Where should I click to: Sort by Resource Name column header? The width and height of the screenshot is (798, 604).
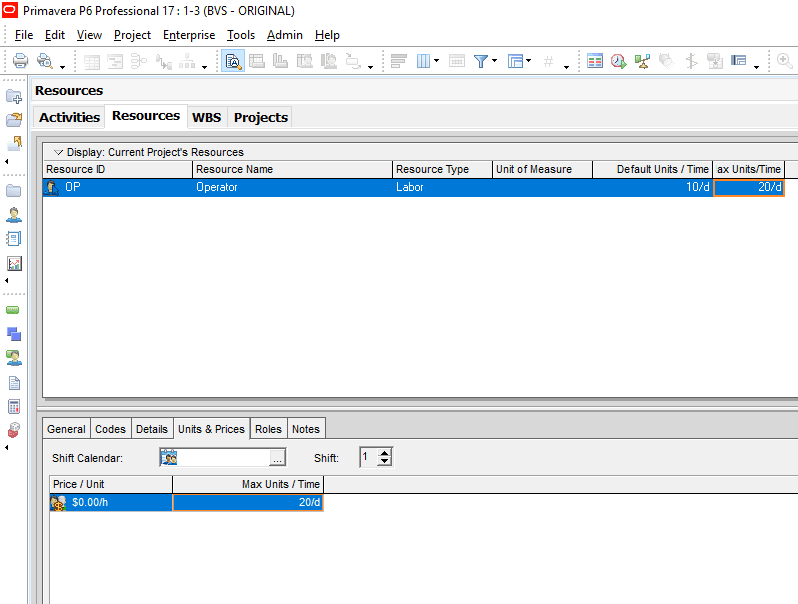point(293,169)
